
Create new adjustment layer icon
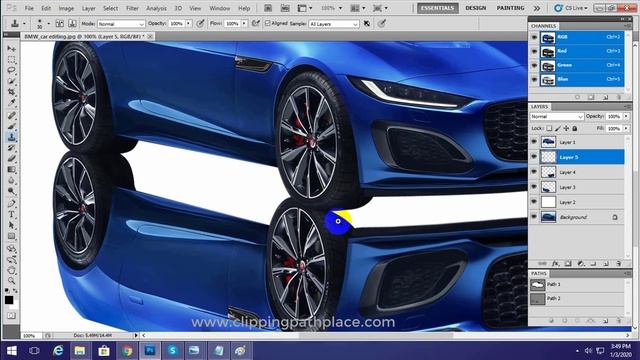pyautogui.click(x=581, y=264)
